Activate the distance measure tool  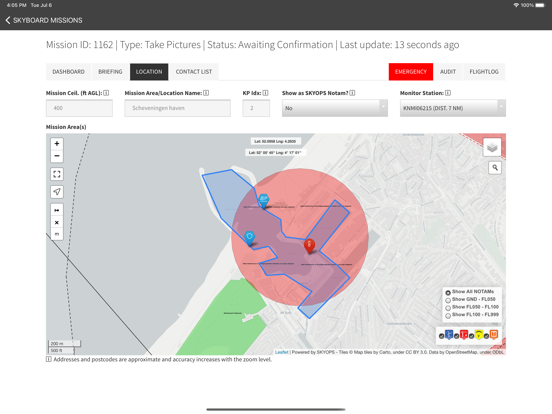pyautogui.click(x=57, y=210)
